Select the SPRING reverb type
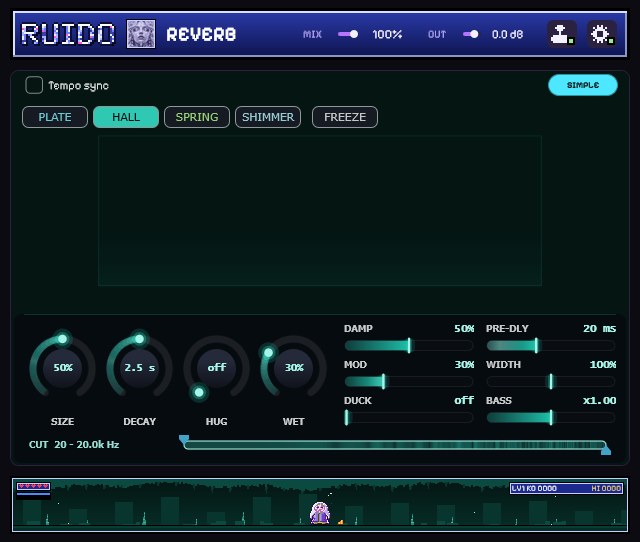The height and width of the screenshot is (542, 640). point(197,117)
